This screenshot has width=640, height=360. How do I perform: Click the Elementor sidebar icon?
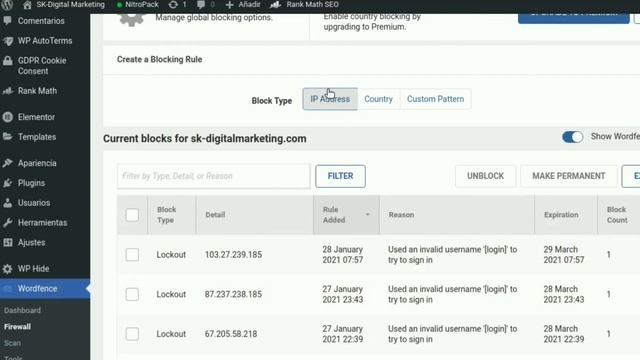click(x=7, y=117)
